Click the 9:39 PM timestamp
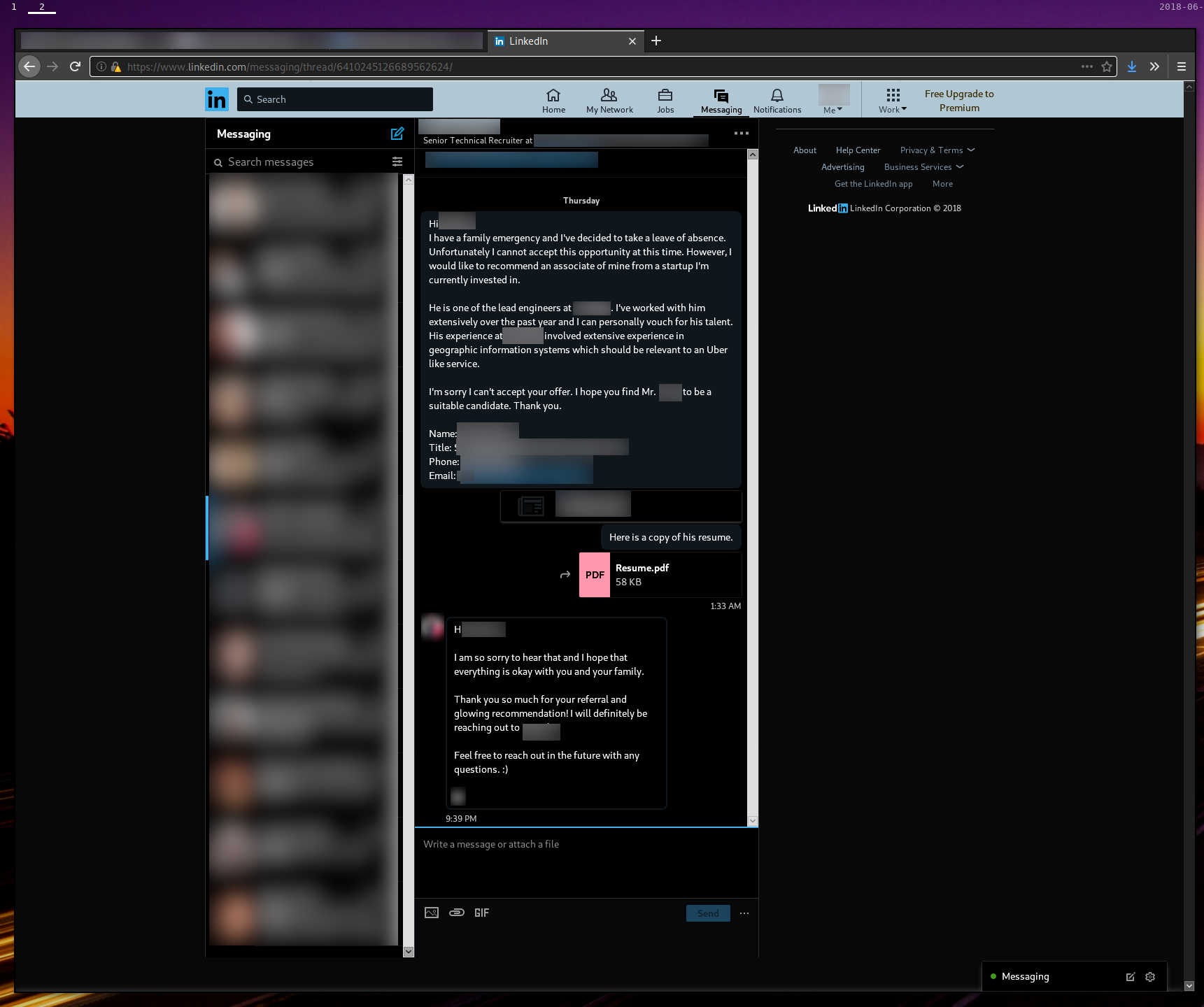This screenshot has height=1007, width=1204. click(461, 818)
